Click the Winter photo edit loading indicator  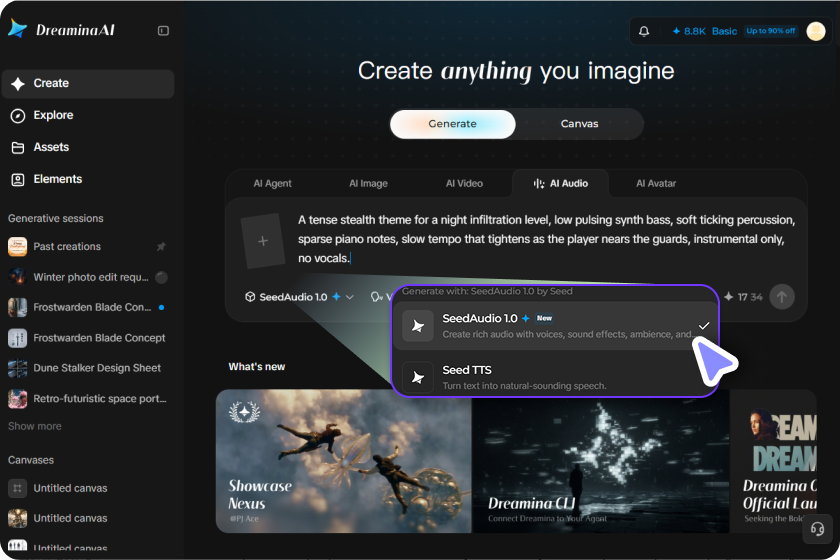tap(161, 277)
